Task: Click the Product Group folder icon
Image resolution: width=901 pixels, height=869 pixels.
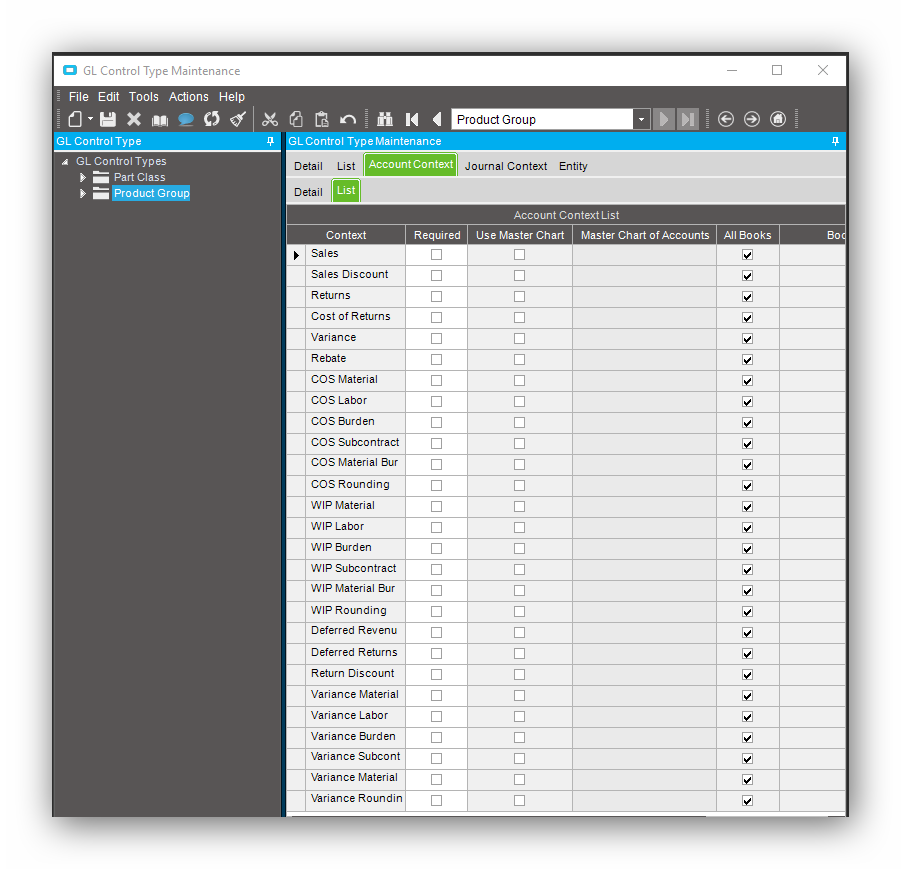Action: (x=101, y=193)
